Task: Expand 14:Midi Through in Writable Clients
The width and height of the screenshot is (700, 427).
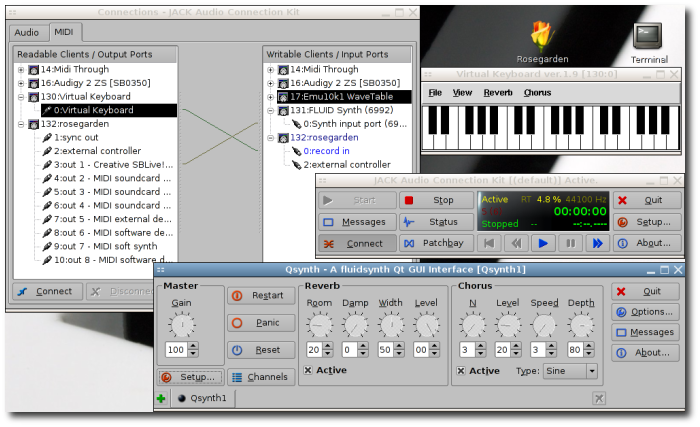Action: click(271, 69)
